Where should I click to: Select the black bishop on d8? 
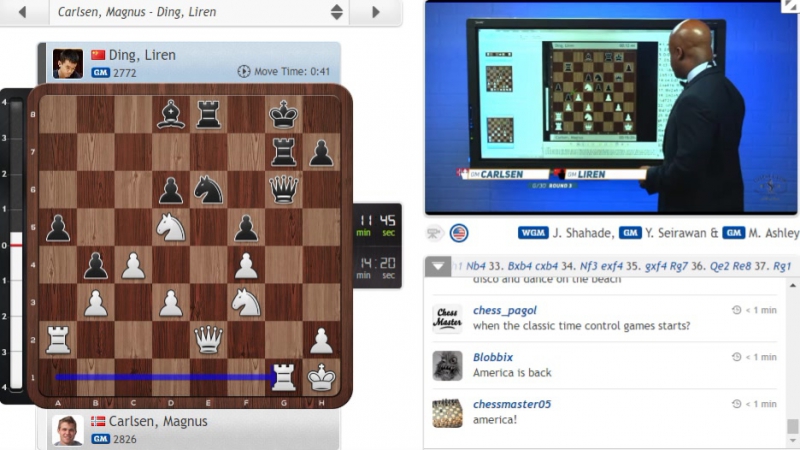[x=171, y=114]
